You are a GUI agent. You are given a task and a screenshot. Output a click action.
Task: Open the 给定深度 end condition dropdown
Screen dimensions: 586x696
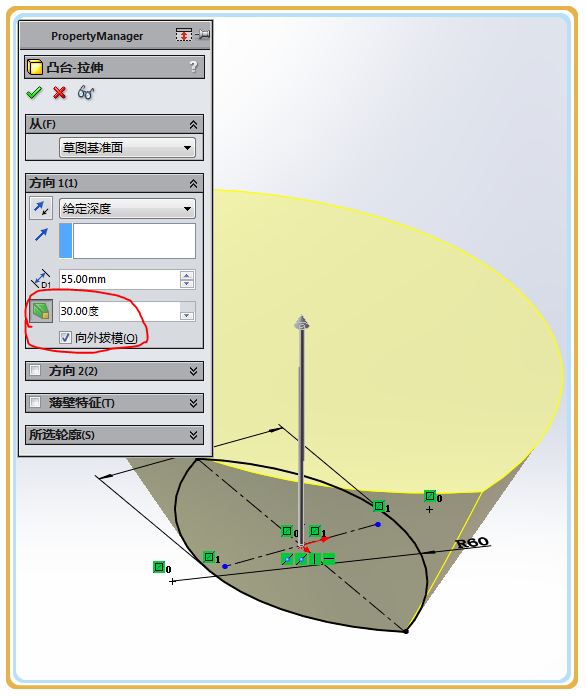tap(127, 209)
